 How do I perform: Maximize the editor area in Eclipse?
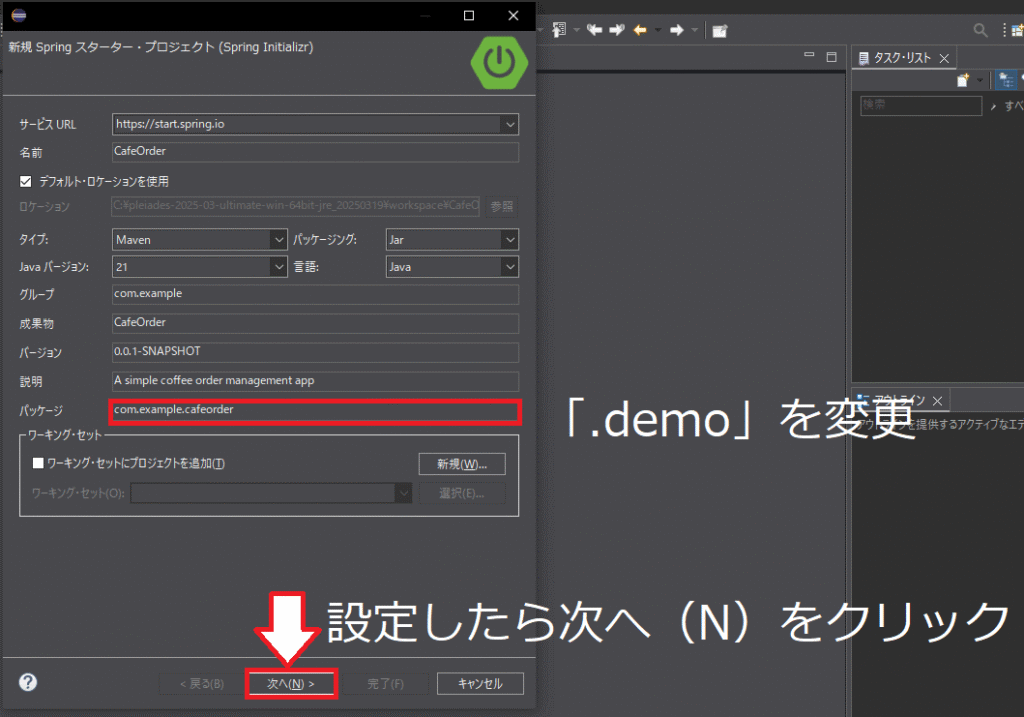coord(831,57)
